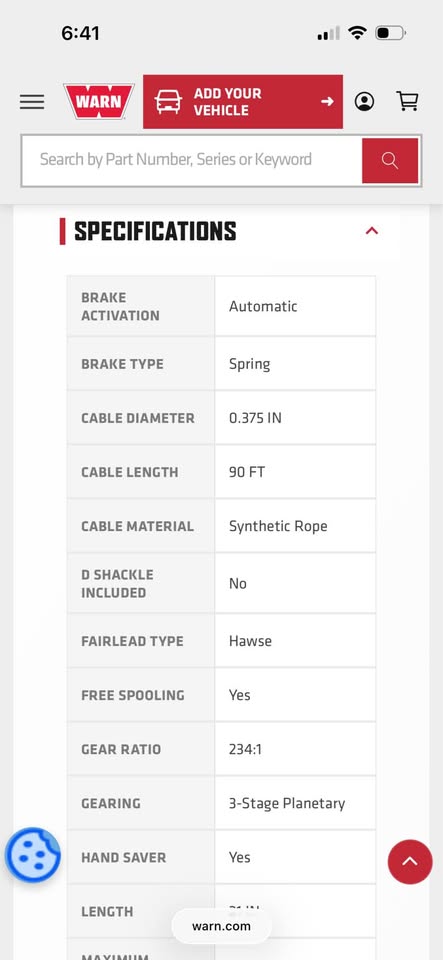Viewport: 443px width, 960px height.
Task: Open the user account icon
Action: point(365,102)
